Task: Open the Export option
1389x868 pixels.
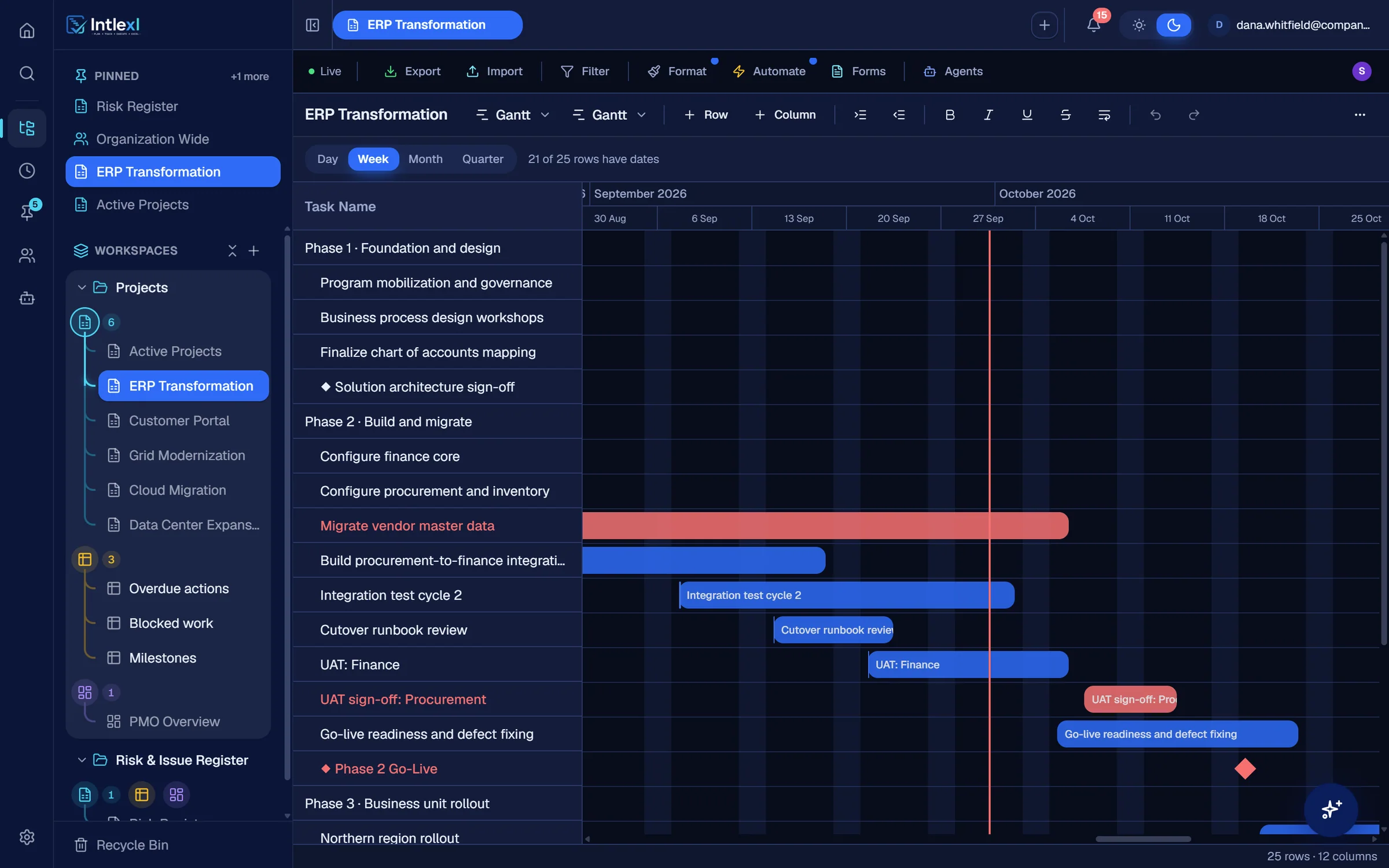Action: click(413, 71)
